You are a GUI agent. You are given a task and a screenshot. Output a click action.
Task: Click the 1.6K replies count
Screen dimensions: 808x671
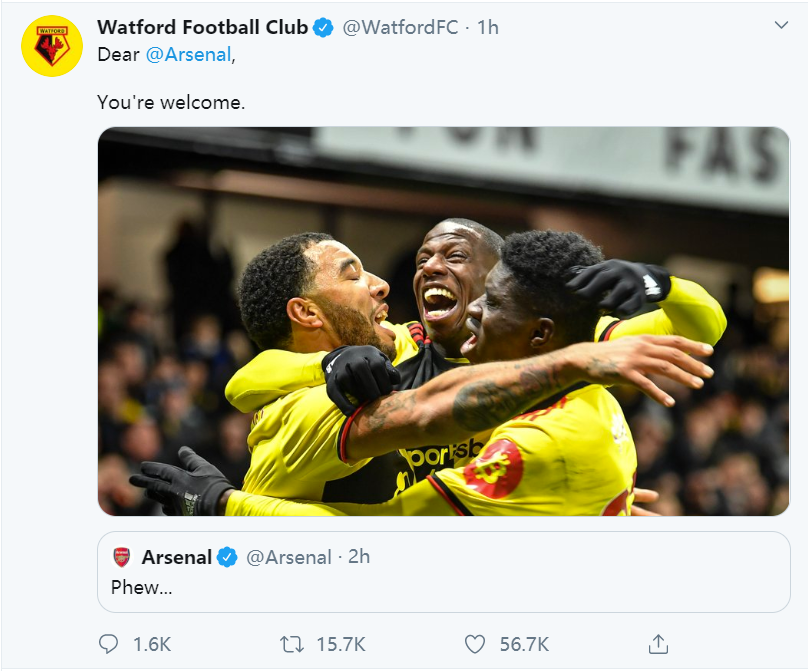pos(152,645)
